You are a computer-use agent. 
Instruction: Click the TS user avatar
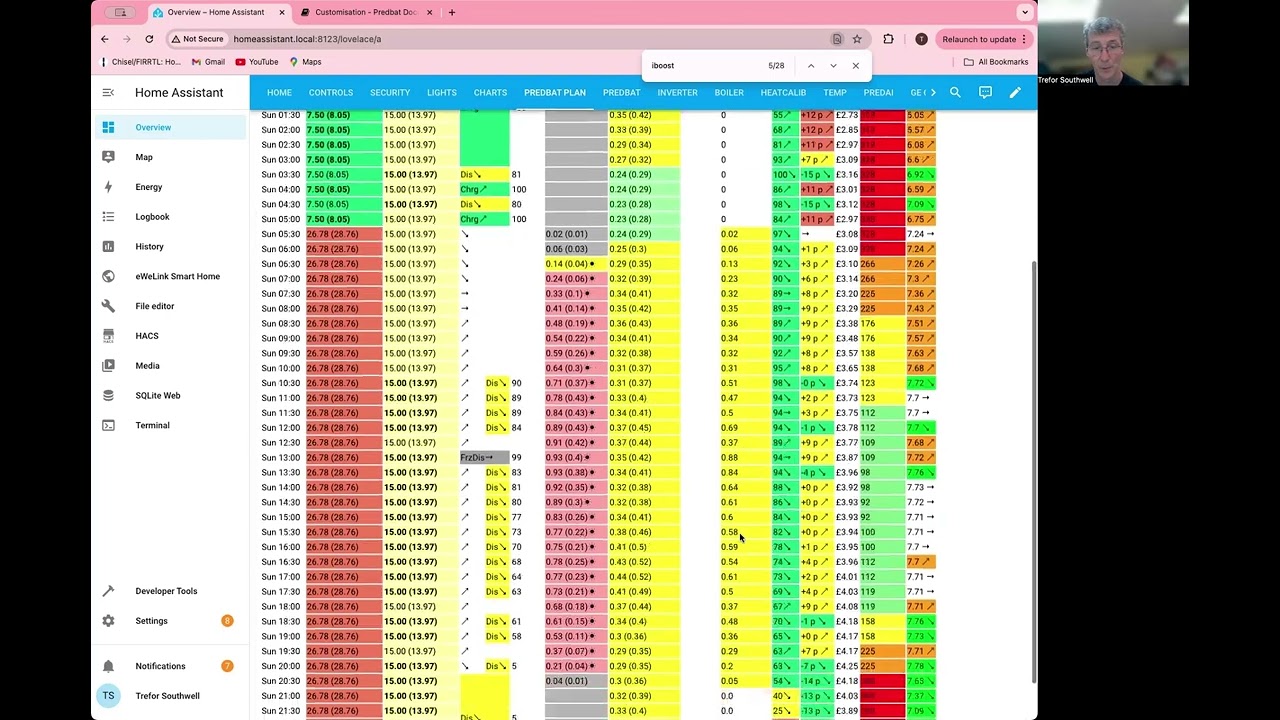[x=108, y=696]
